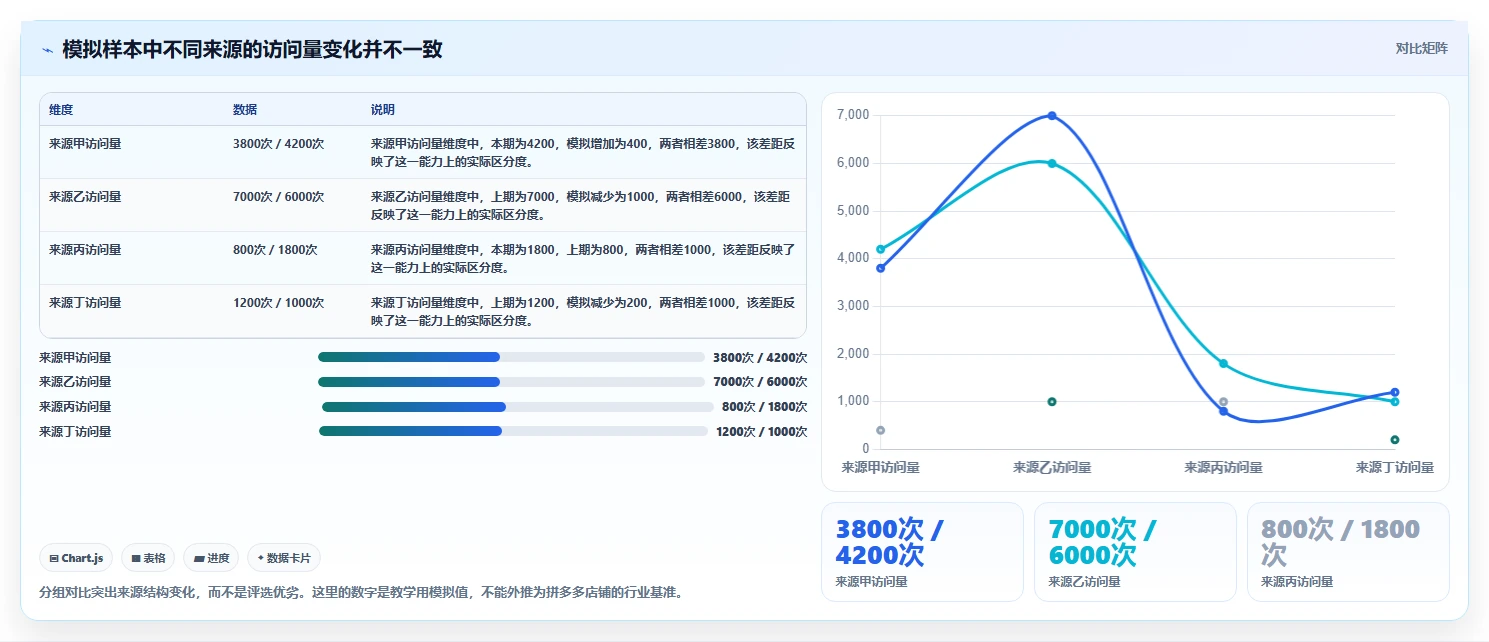Click the 来源乙访问量 description text in table
The image size is (1489, 642).
click(x=583, y=206)
